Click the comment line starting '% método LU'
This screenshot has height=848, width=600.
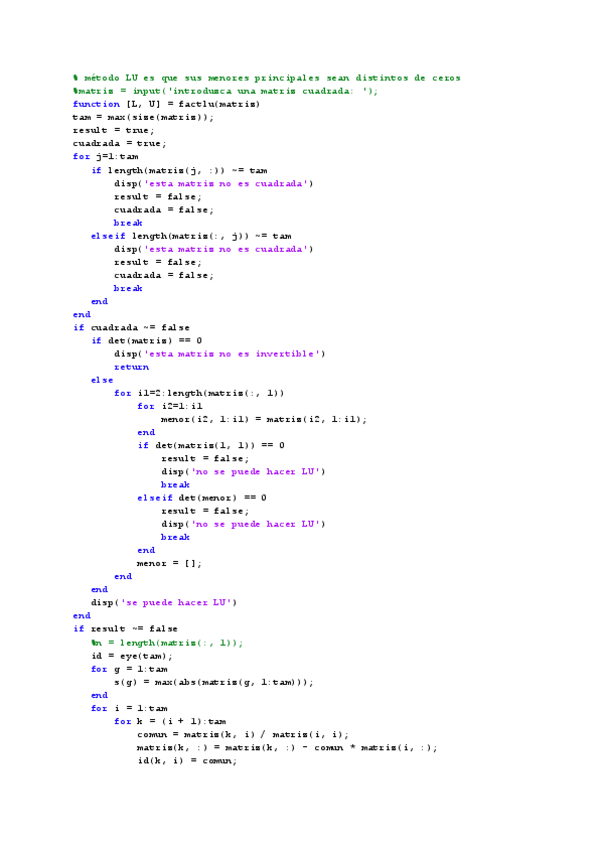click(x=267, y=78)
